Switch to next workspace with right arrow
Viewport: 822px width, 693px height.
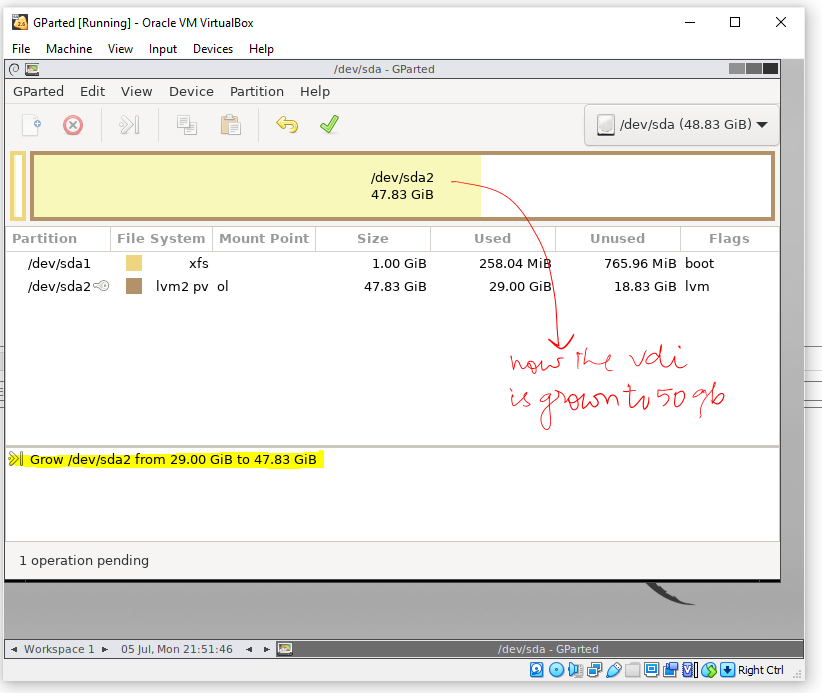(x=105, y=649)
